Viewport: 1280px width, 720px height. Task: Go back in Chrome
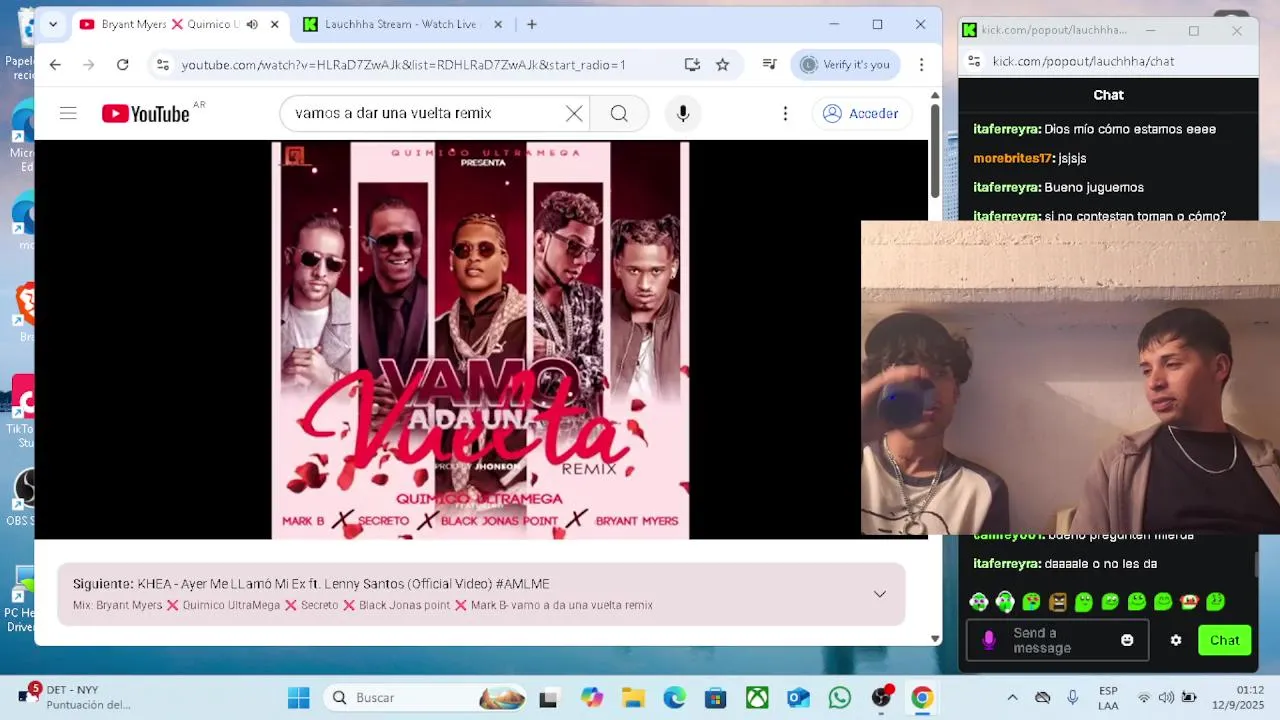point(55,64)
